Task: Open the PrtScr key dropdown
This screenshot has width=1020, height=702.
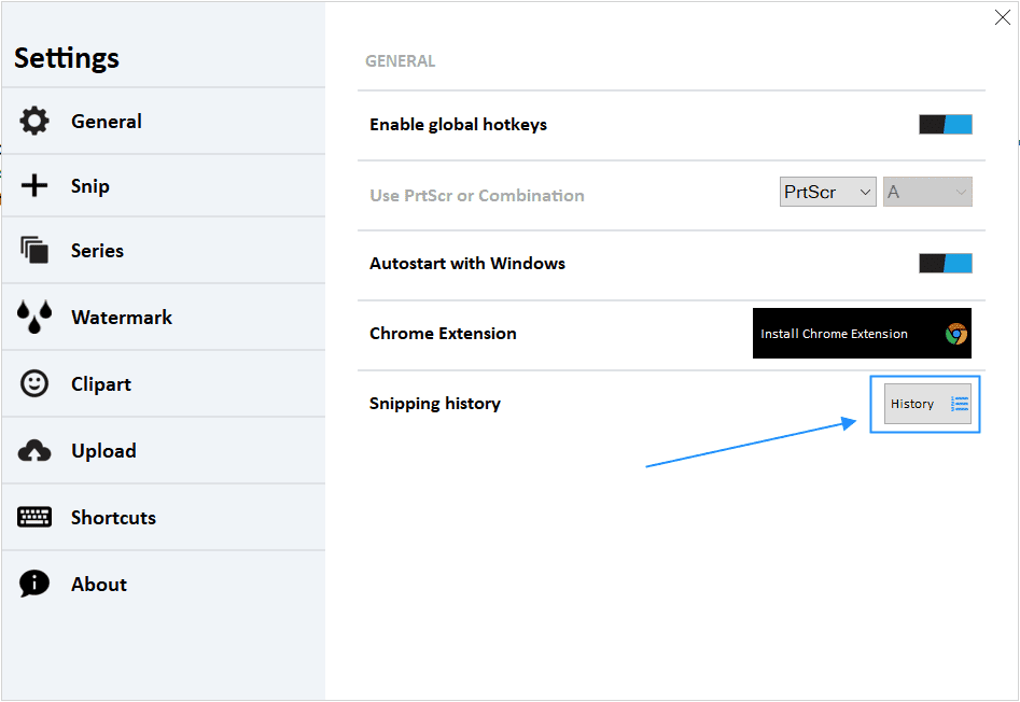Action: [827, 192]
